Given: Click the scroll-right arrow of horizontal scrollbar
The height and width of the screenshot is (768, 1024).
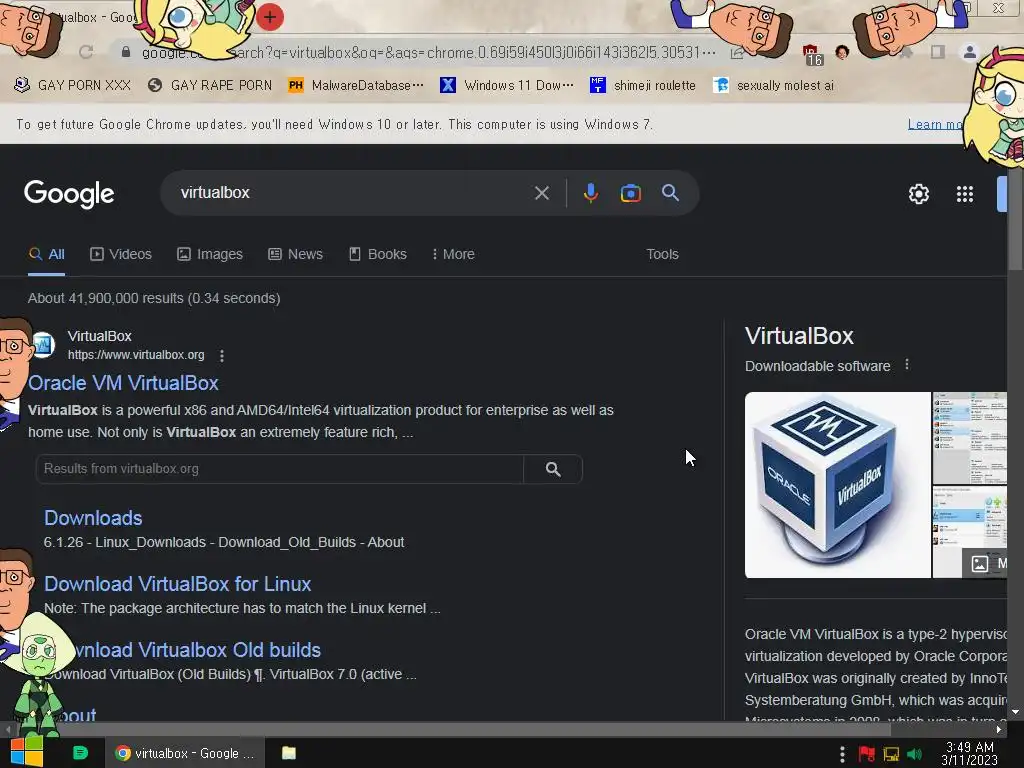Looking at the screenshot, I should [999, 729].
